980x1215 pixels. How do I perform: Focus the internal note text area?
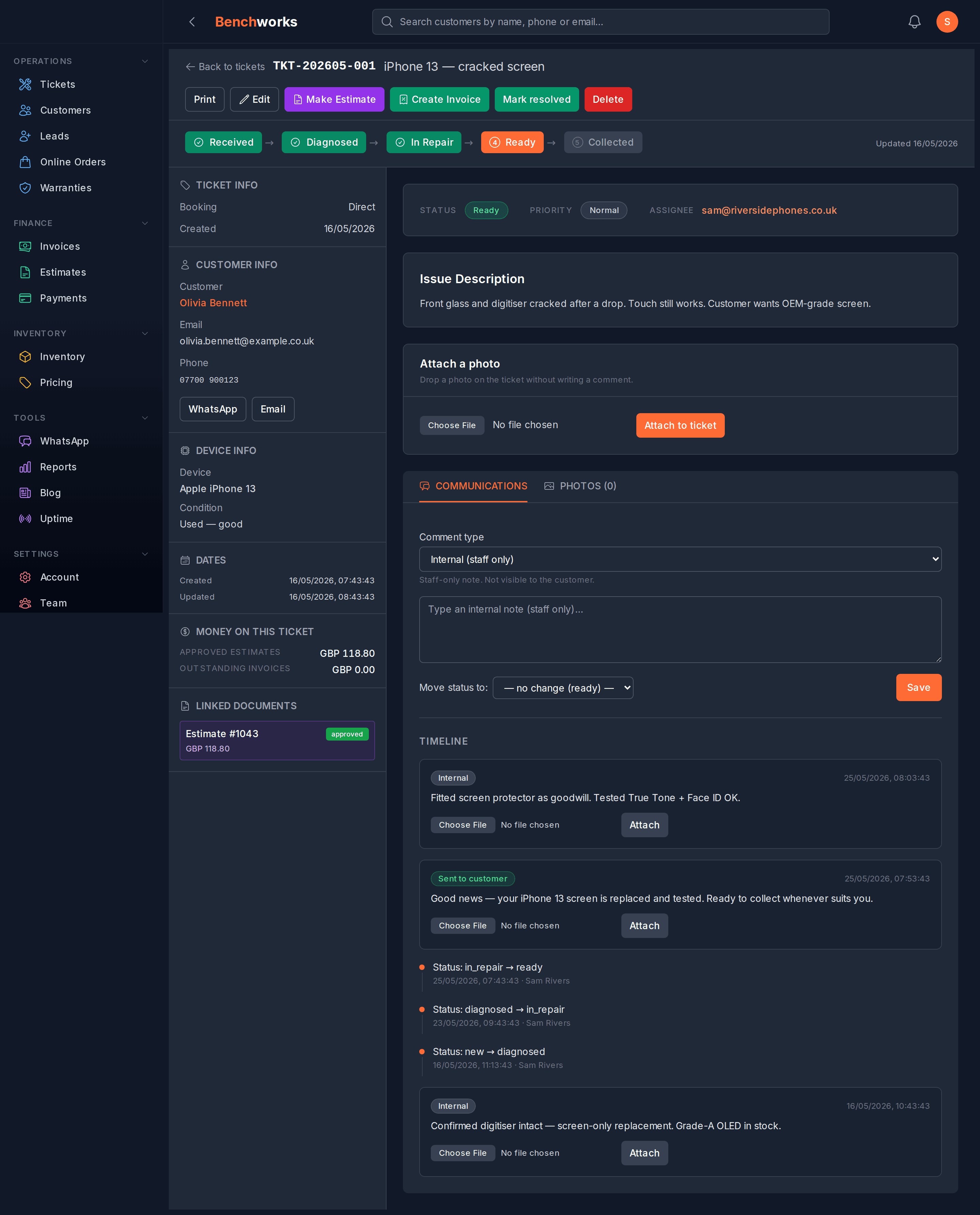tap(680, 630)
